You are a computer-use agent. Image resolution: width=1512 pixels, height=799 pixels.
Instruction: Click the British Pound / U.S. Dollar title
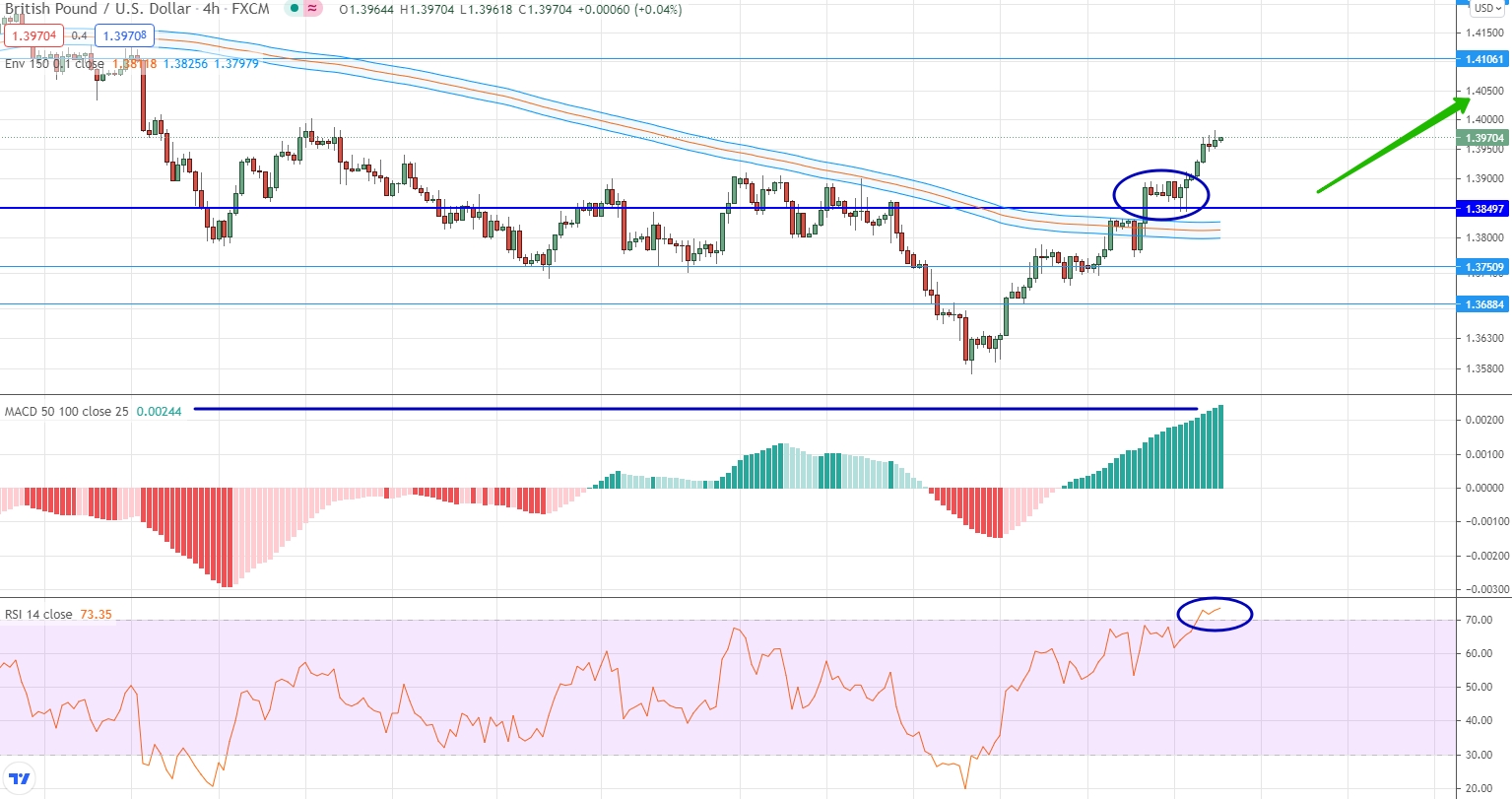98,9
